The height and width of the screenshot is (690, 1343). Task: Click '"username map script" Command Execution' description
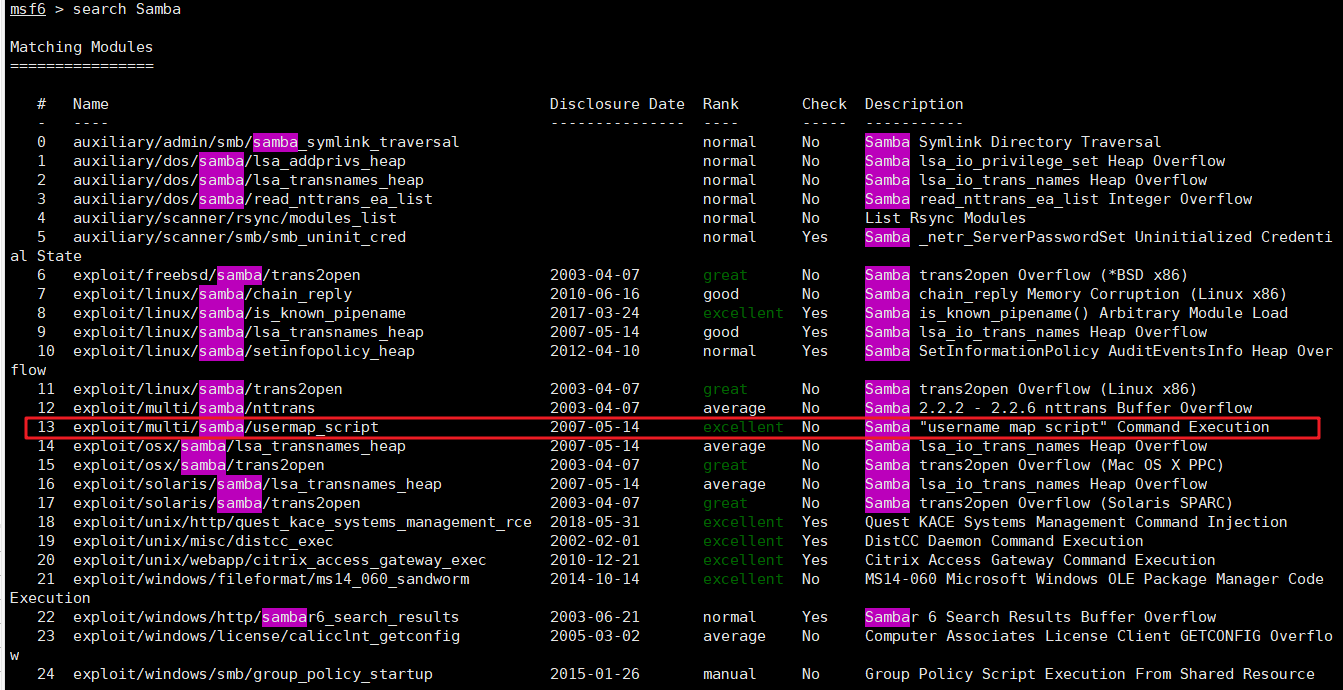click(x=1094, y=427)
